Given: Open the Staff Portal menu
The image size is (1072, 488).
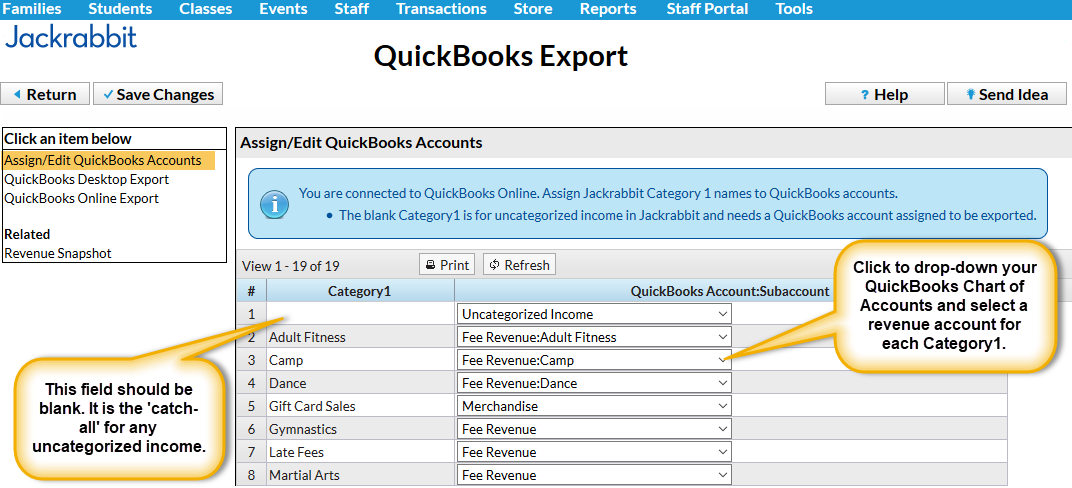Looking at the screenshot, I should click(707, 9).
